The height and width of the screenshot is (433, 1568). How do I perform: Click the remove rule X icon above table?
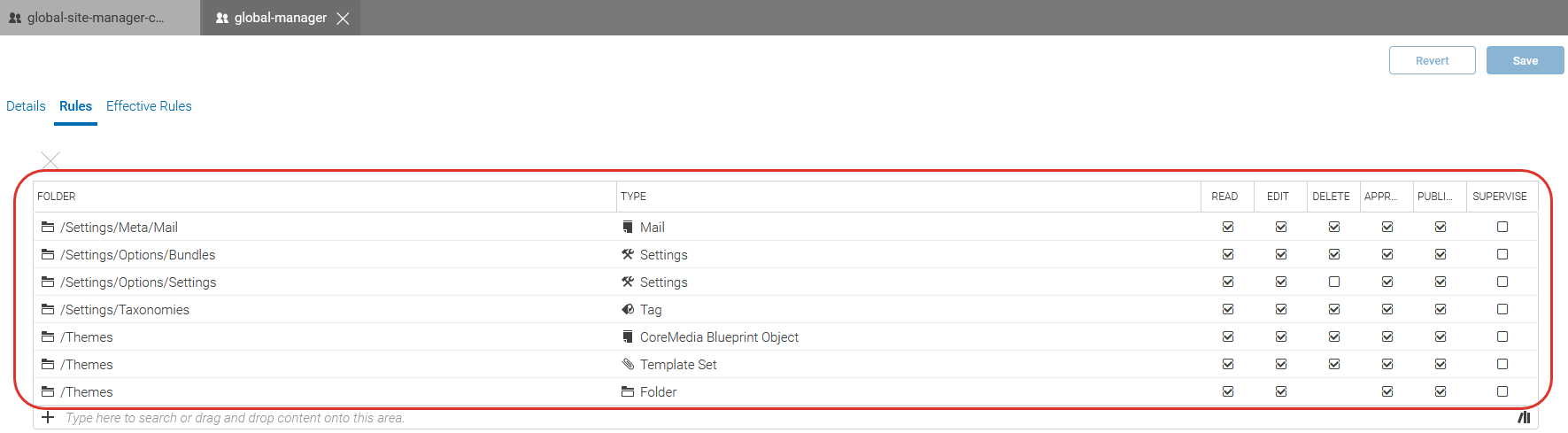[x=50, y=160]
